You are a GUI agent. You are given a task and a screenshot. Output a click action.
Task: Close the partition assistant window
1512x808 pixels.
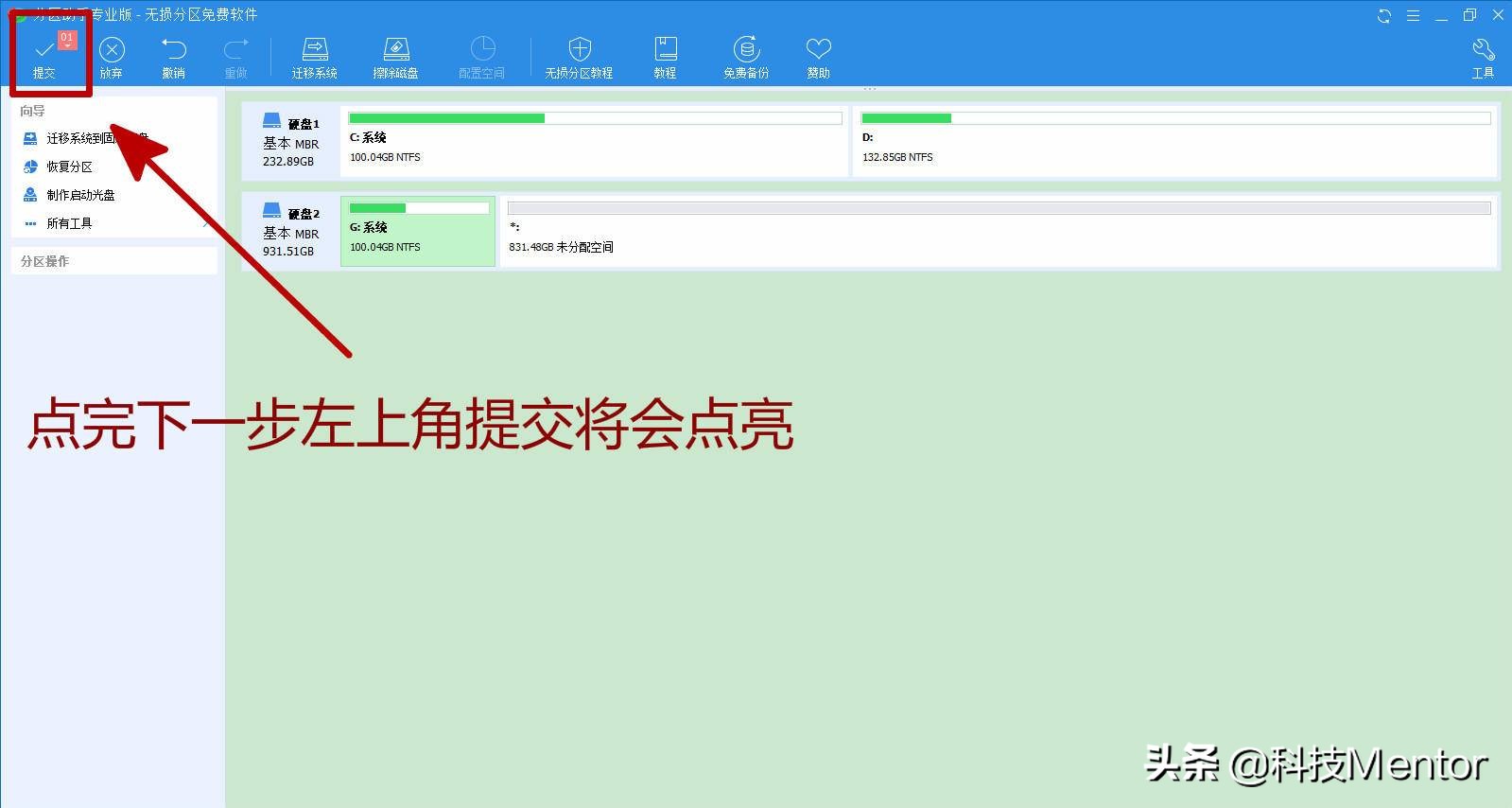click(1498, 15)
